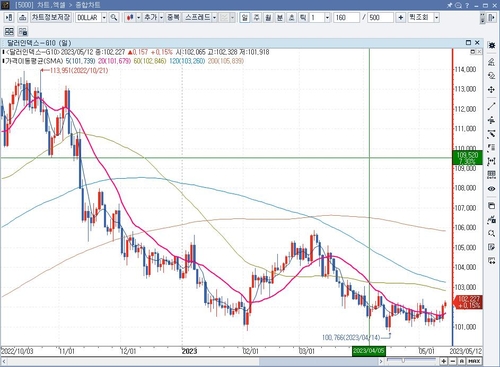
Task: Click the help question mark in title bar
Action: pos(467,5)
